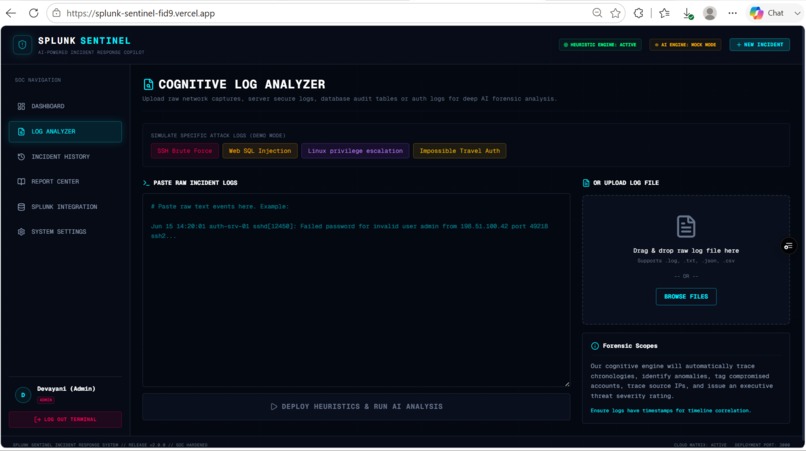Click the floating settings icon at right edge
This screenshot has width=806, height=451.
coord(788,246)
